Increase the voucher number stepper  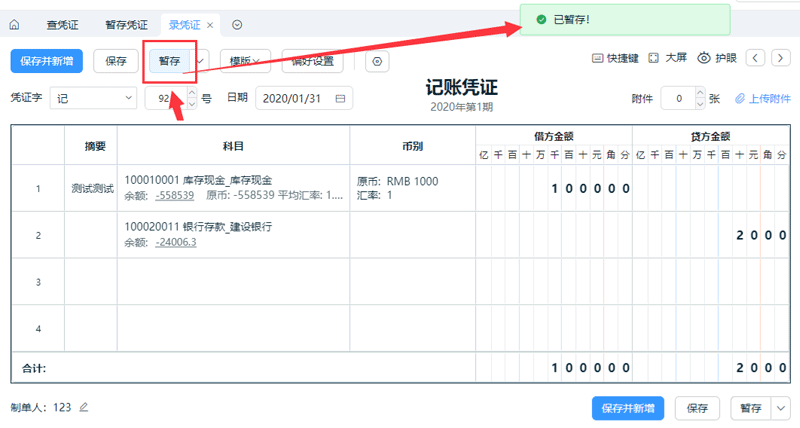click(192, 92)
